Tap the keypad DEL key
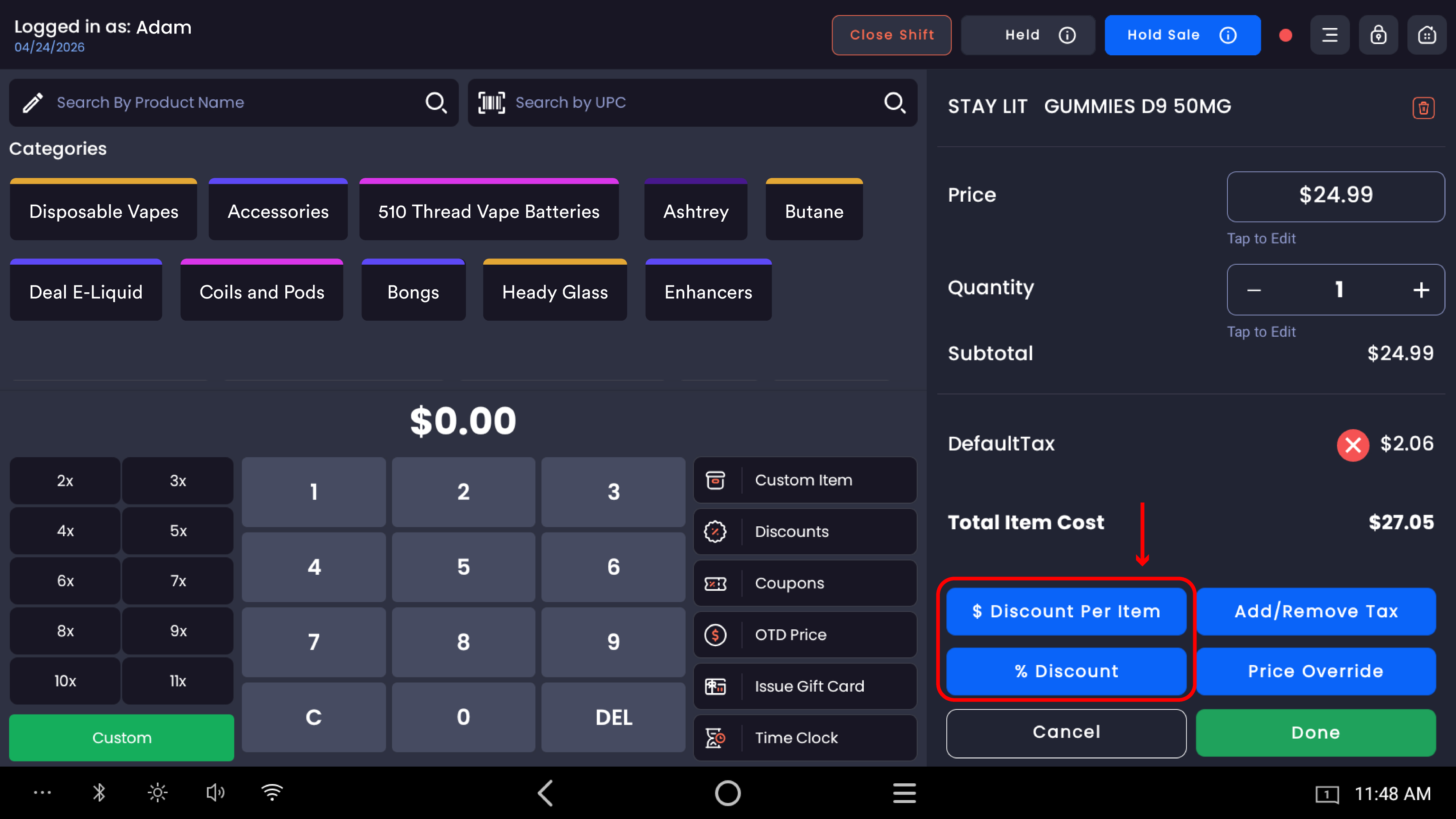 point(613,717)
